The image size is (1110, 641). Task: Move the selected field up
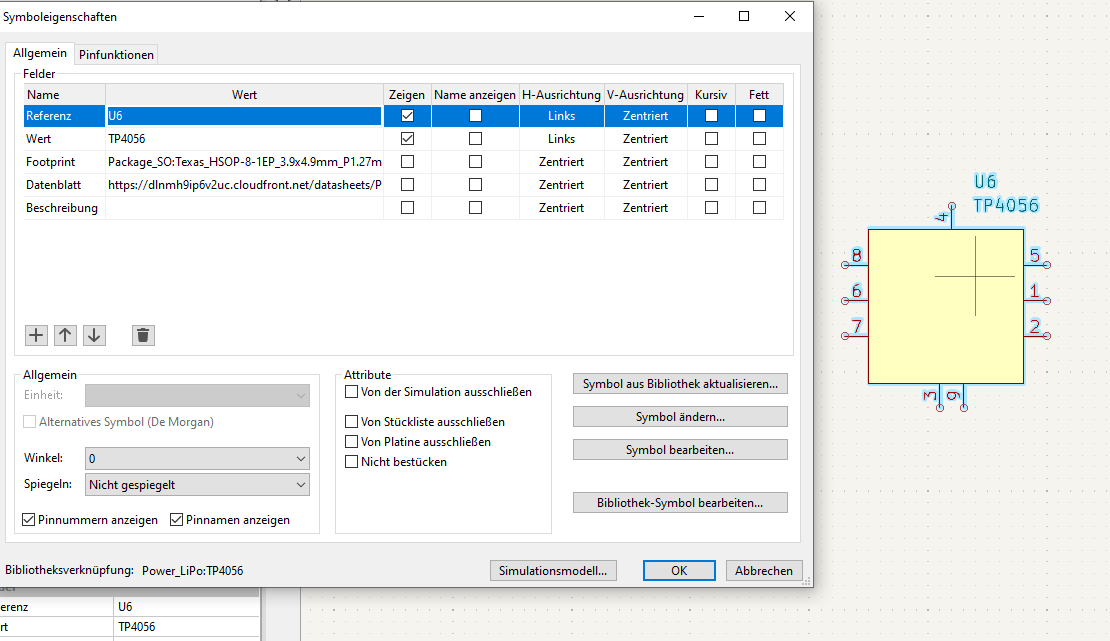[65, 335]
